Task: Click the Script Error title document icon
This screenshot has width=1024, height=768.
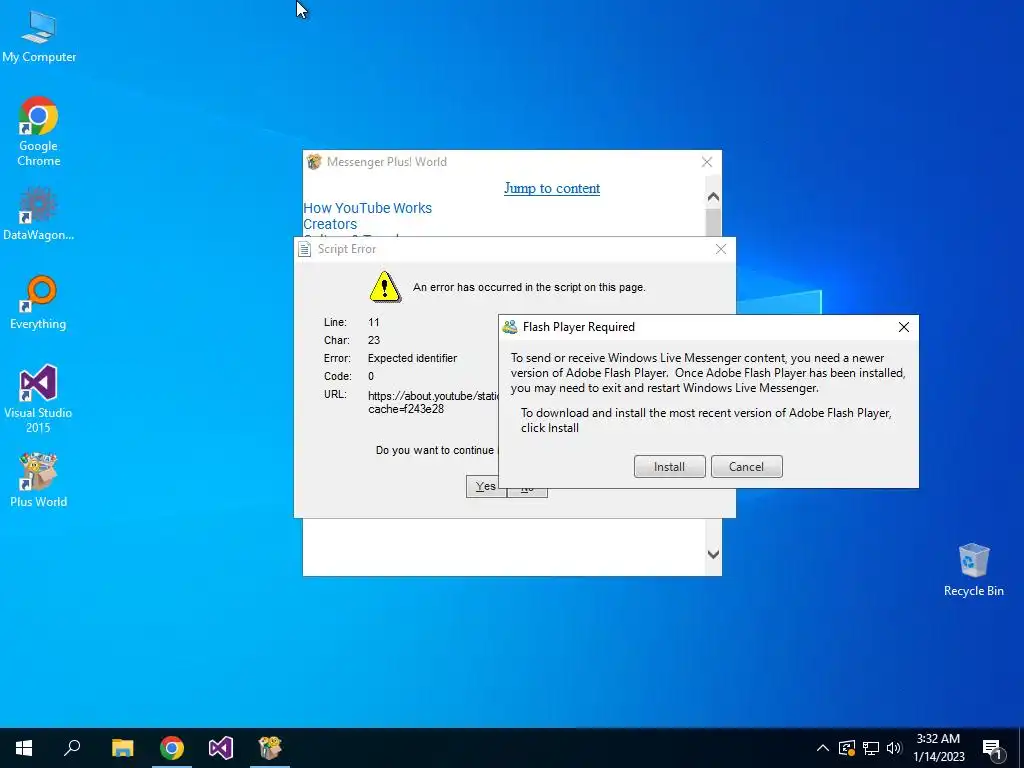Action: click(304, 249)
